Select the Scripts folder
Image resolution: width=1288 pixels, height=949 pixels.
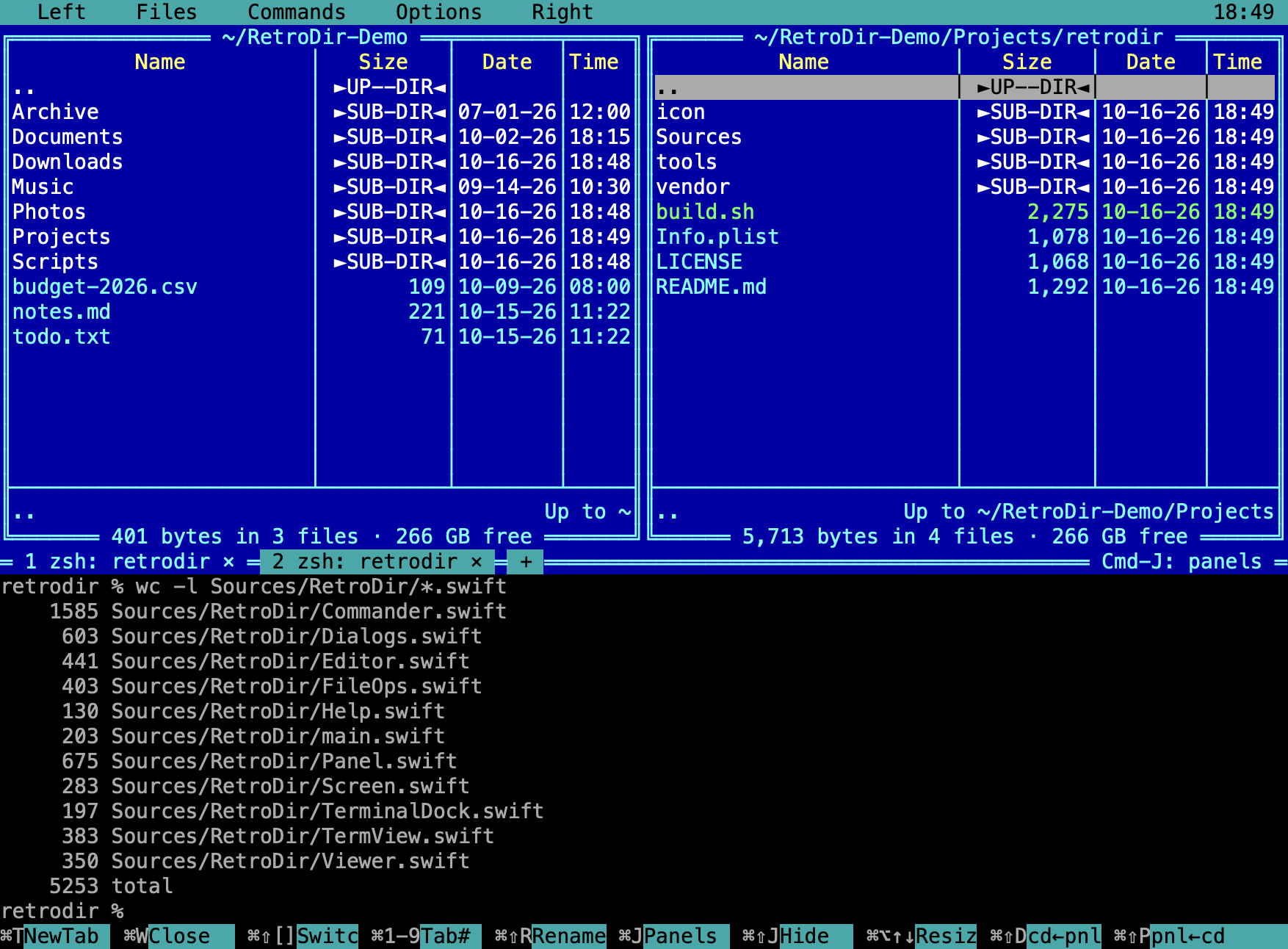(x=321, y=262)
